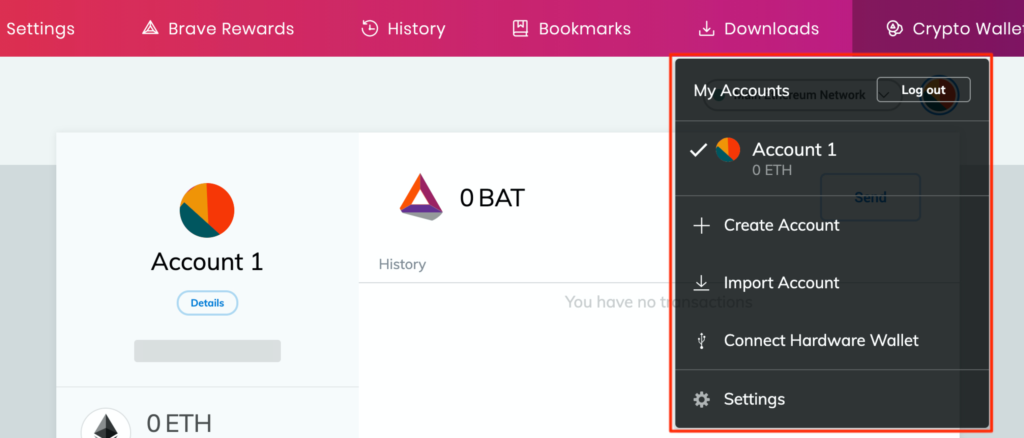1024x438 pixels.
Task: Click the BAT token logo
Action: [x=421, y=196]
